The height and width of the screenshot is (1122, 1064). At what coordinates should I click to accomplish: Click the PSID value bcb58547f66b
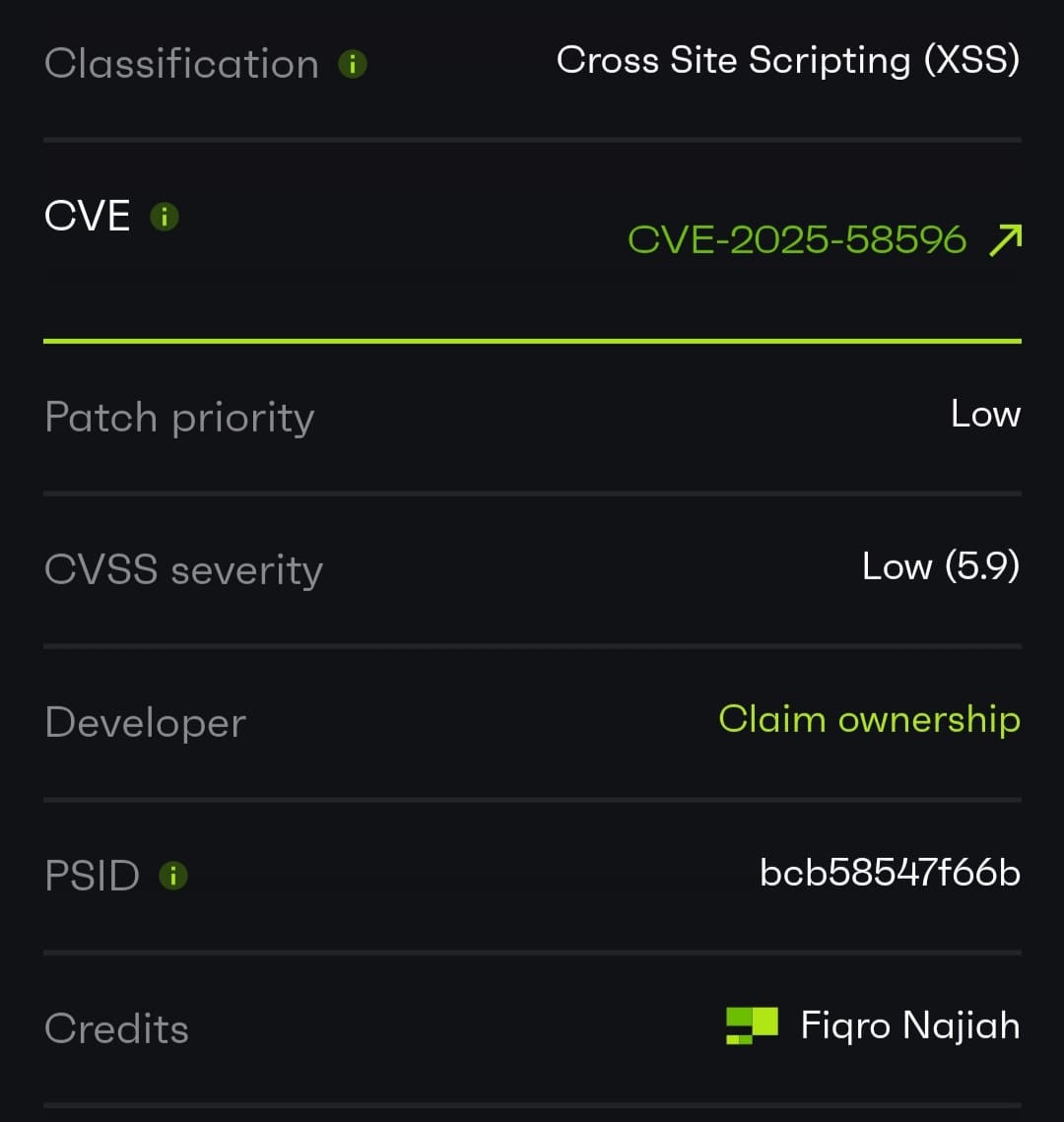point(890,872)
